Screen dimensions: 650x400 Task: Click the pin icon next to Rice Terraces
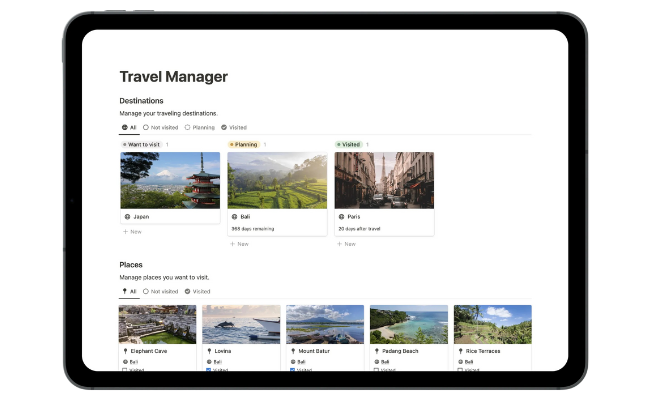coord(460,351)
